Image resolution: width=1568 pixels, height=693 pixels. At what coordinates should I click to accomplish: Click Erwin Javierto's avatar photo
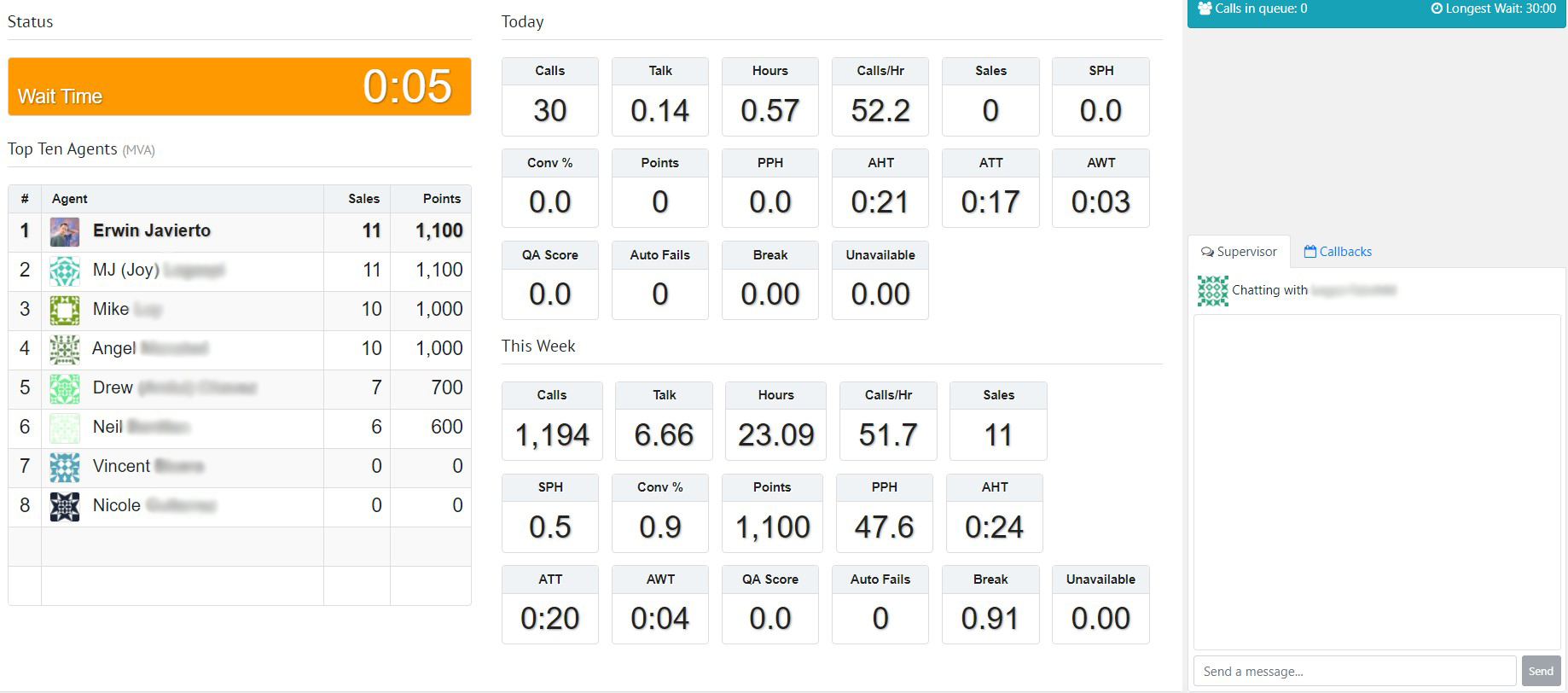click(x=65, y=231)
